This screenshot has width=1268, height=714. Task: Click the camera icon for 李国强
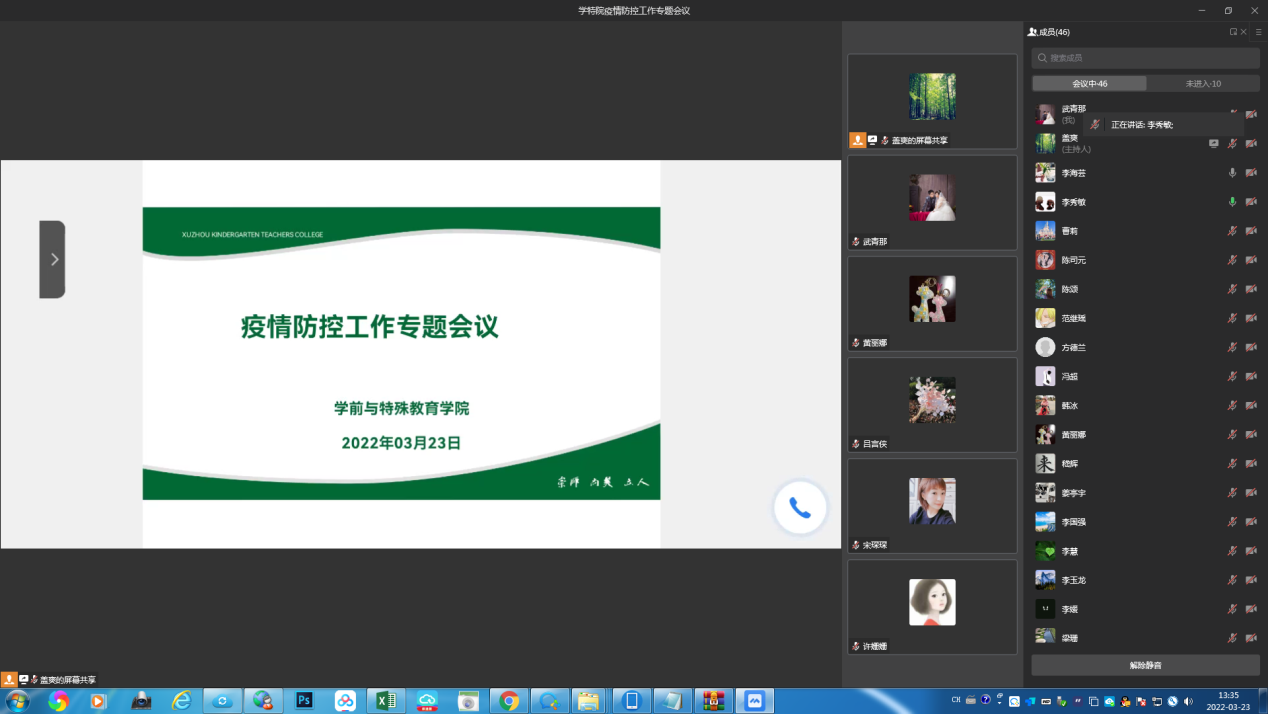[1251, 522]
